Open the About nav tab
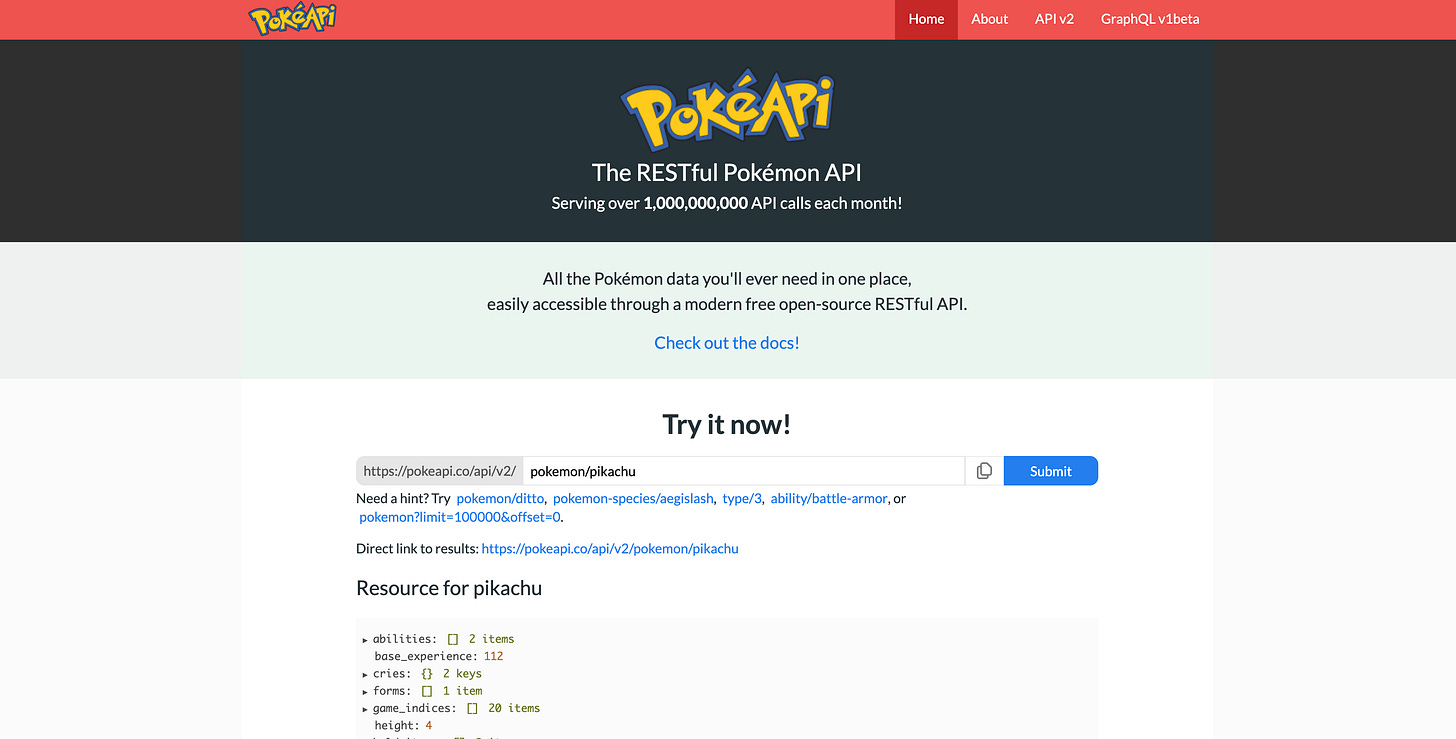The height and width of the screenshot is (739, 1456). pos(989,19)
